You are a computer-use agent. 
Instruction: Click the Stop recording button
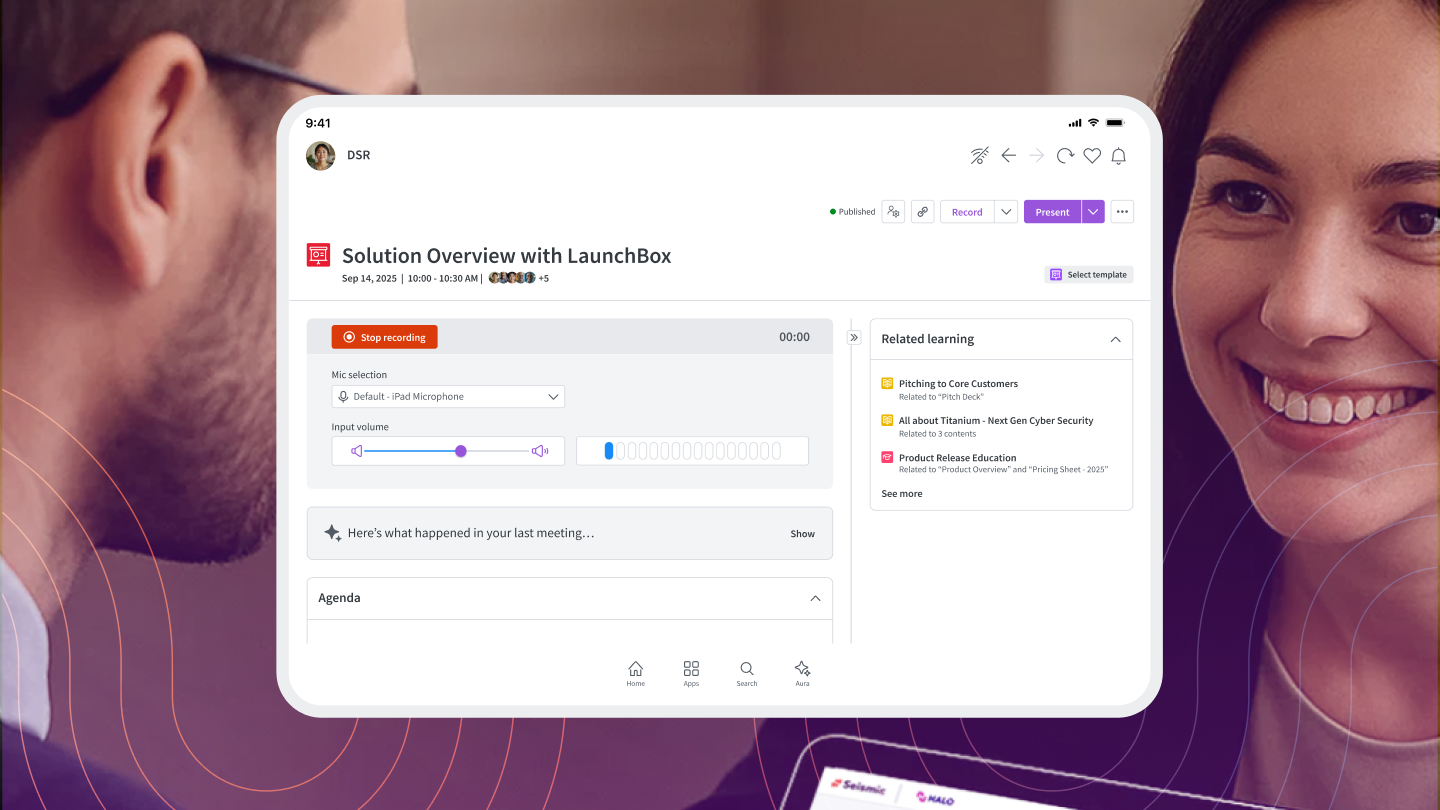coord(385,338)
